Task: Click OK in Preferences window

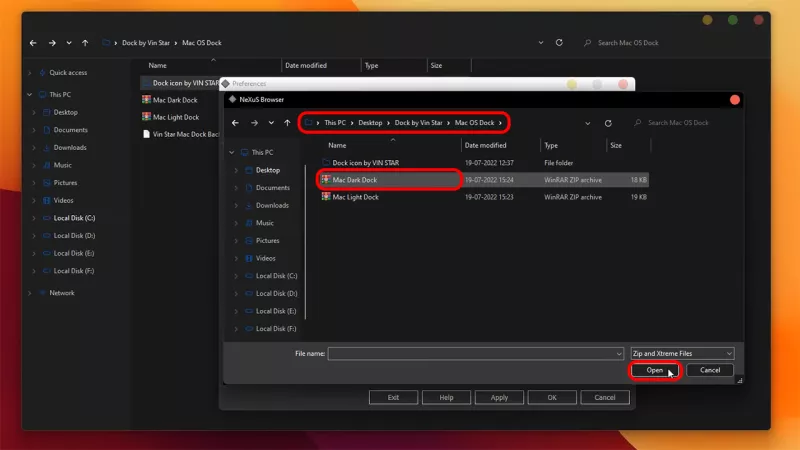Action: pos(552,397)
